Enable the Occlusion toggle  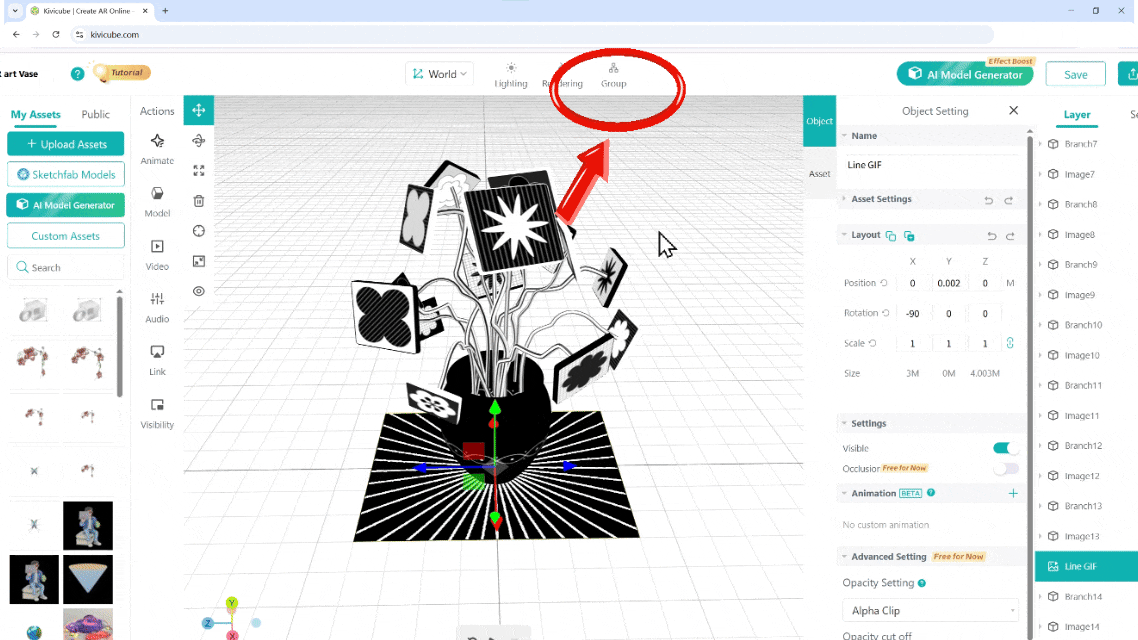(1005, 468)
